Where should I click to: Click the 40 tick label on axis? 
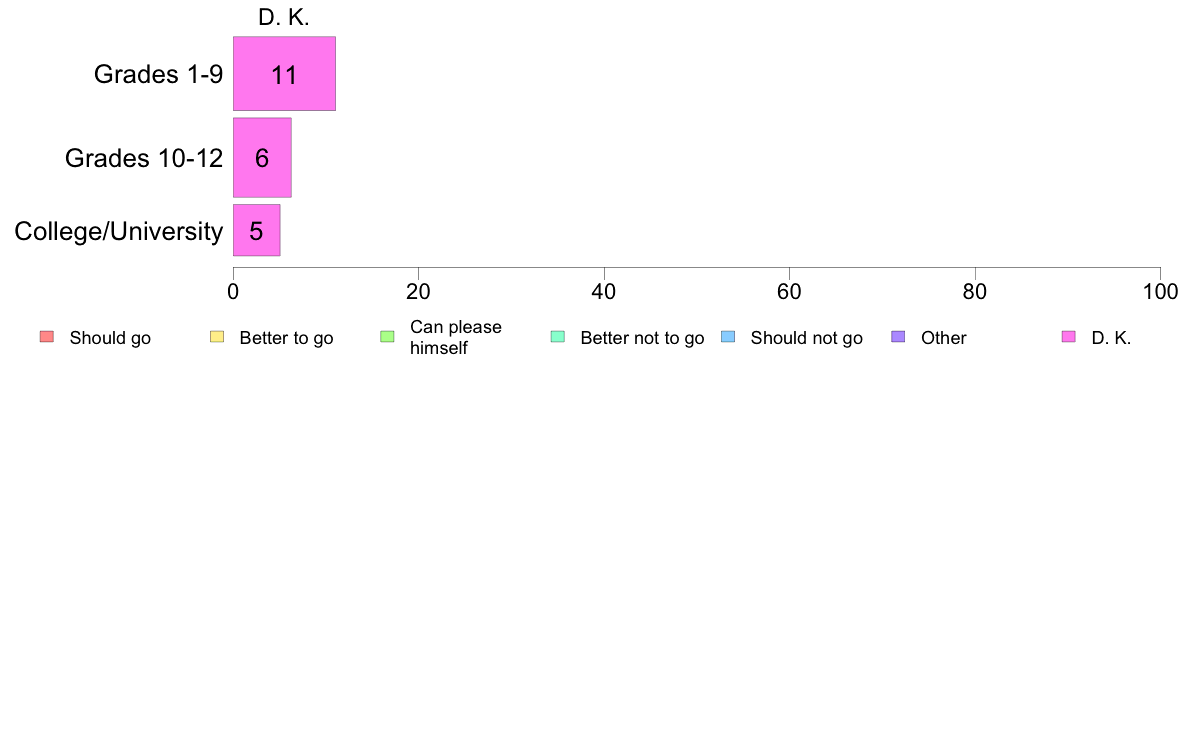604,292
